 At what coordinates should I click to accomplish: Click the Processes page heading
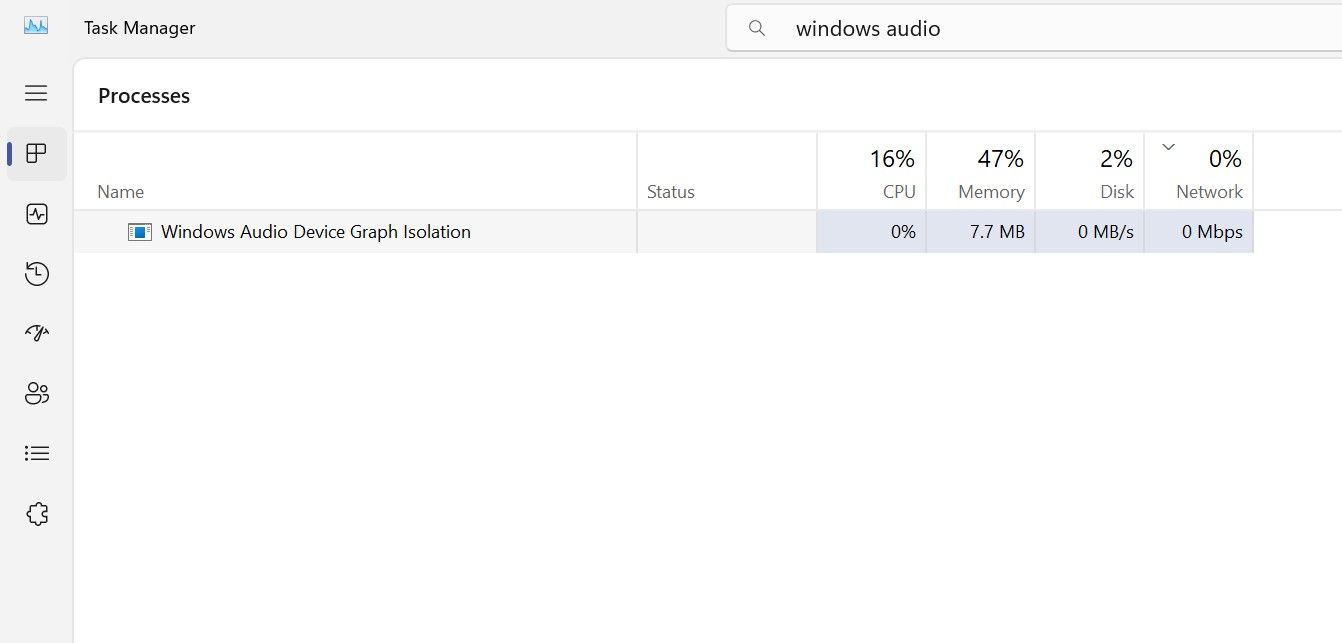point(143,95)
